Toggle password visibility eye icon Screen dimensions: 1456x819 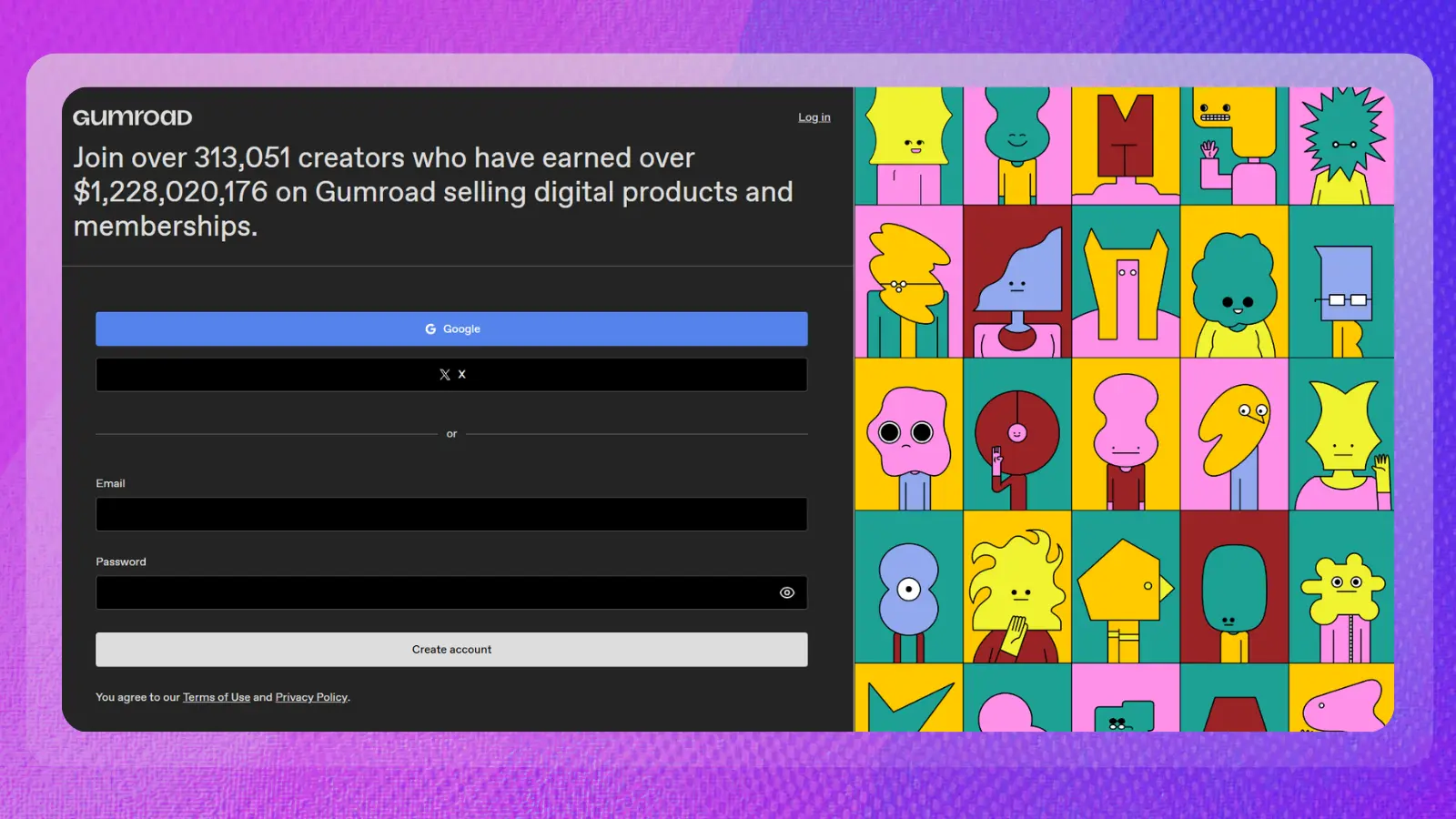(x=787, y=592)
